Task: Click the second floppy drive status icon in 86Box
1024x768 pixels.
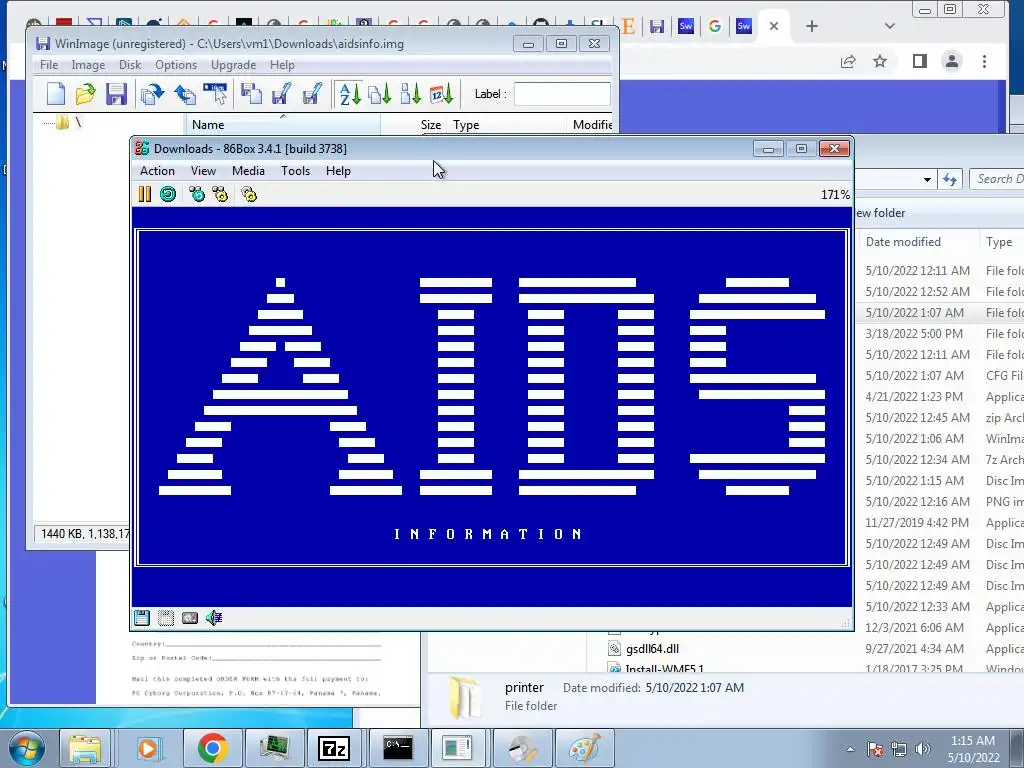Action: coord(166,618)
